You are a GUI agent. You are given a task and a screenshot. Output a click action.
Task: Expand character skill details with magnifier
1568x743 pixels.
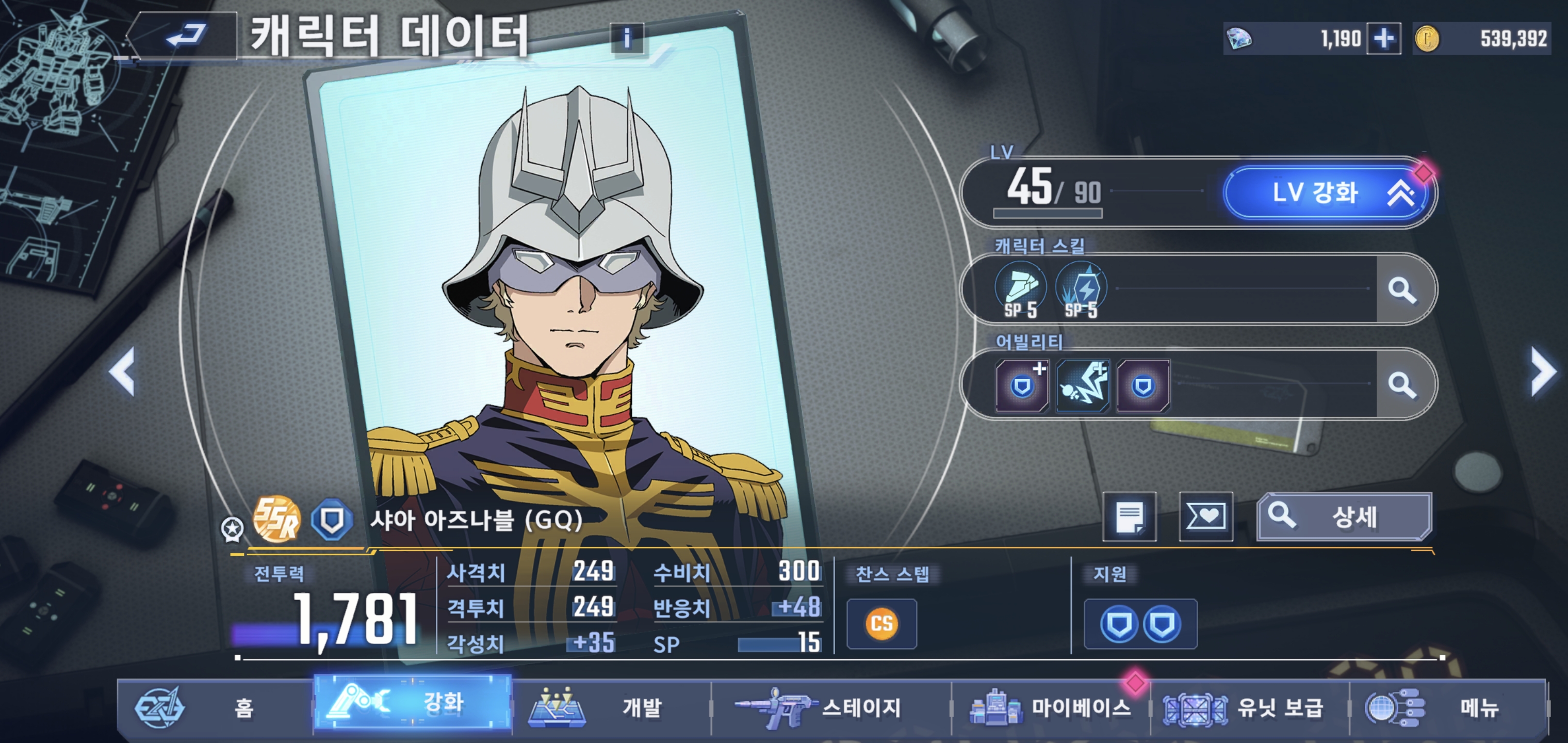tap(1402, 290)
